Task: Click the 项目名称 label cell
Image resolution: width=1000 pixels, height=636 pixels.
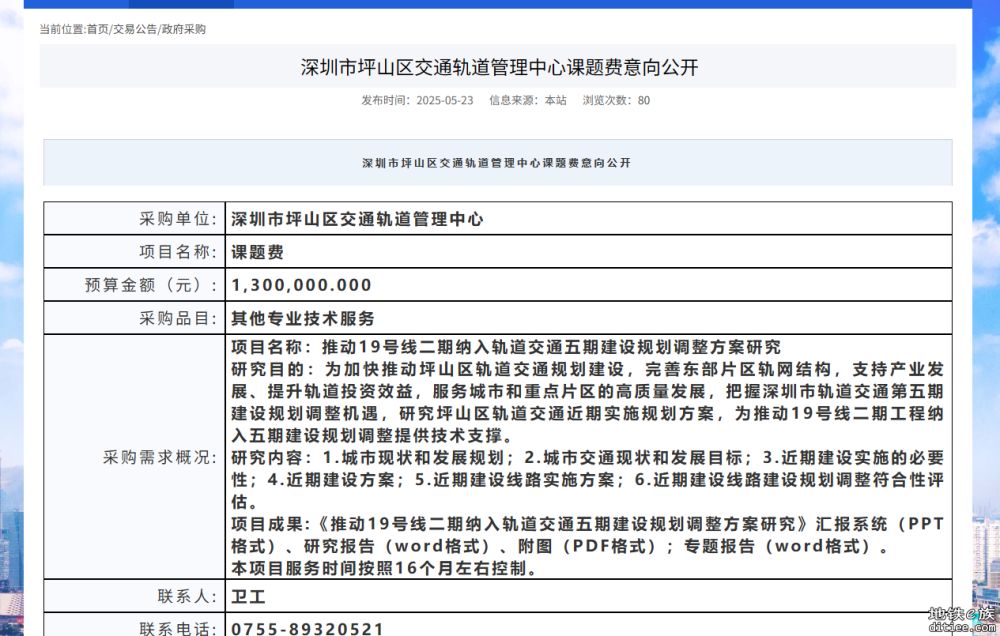Action: tap(135, 252)
